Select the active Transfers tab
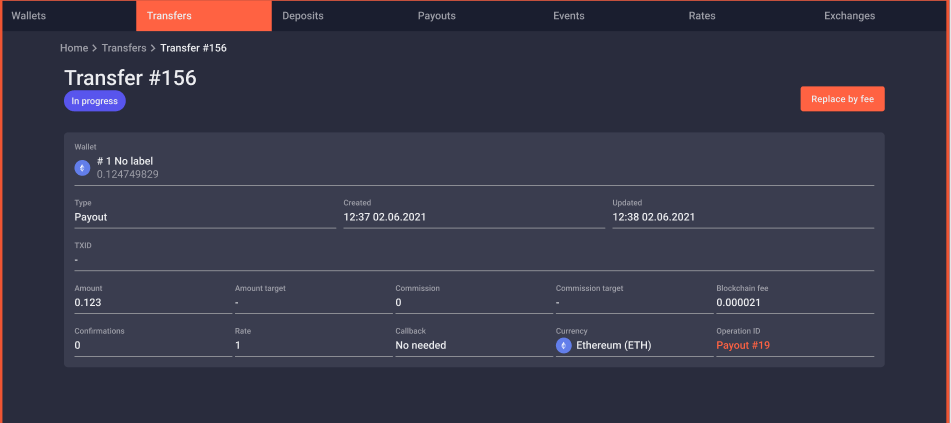Screen dimensions: 951x423 [169, 16]
